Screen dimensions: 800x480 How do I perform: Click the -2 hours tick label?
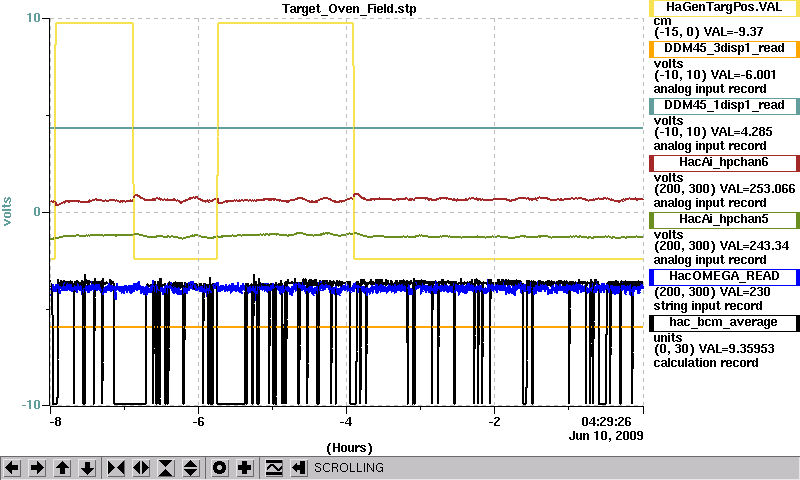[x=494, y=422]
